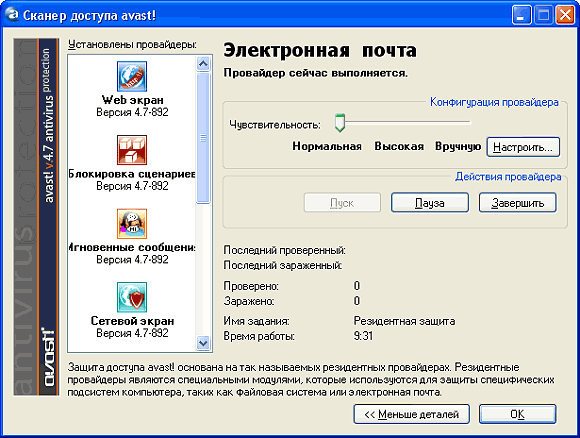Image resolution: width=580 pixels, height=438 pixels.
Task: Minimize the Сканер доступа avast! window
Action: pyautogui.click(x=522, y=15)
